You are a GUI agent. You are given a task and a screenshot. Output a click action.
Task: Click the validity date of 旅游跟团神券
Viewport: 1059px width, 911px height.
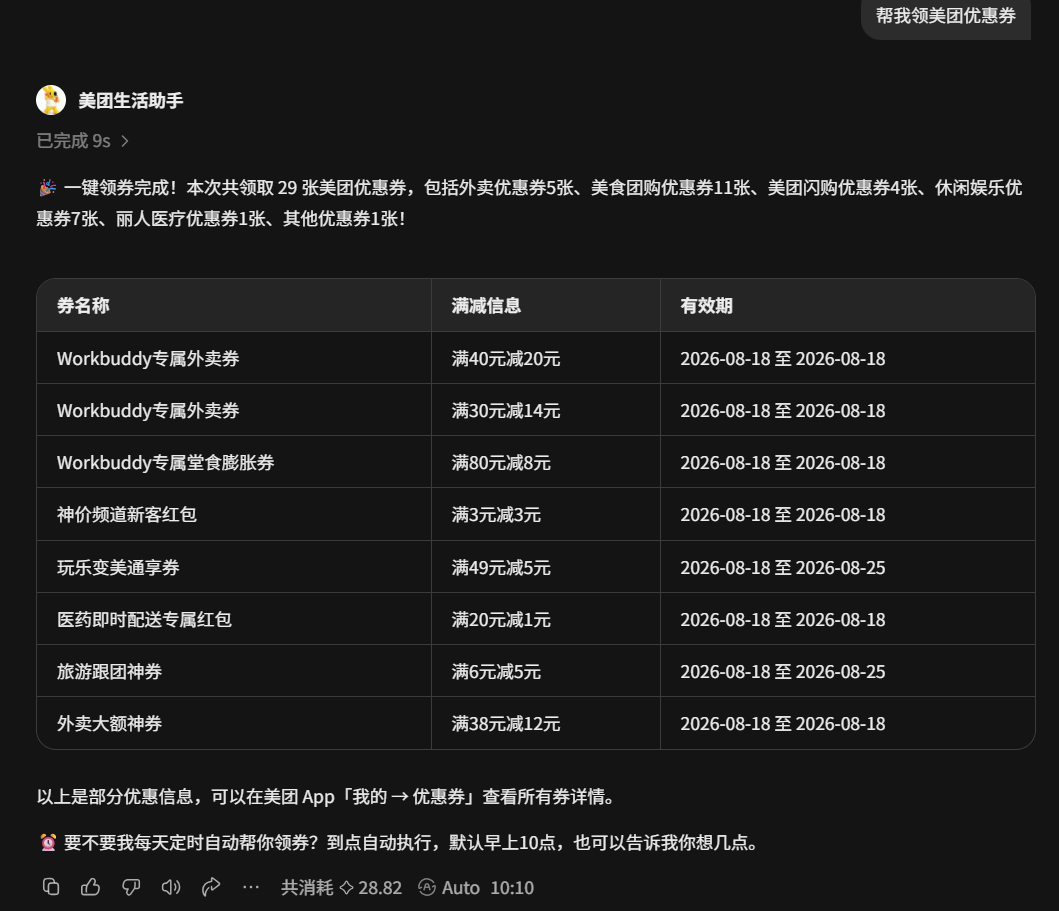[x=783, y=671]
